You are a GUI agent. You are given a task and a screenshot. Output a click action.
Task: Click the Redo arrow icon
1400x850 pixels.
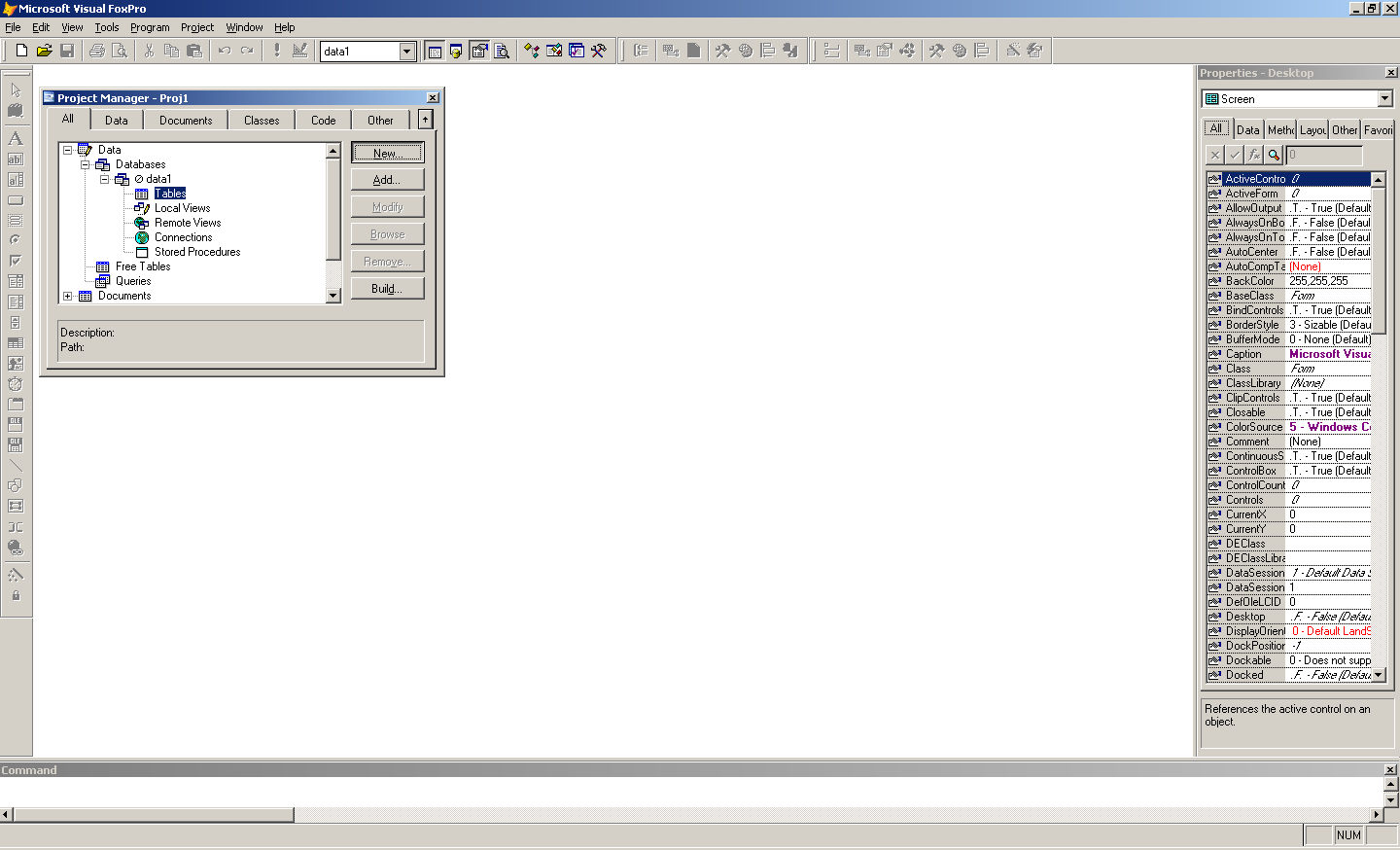coord(247,51)
